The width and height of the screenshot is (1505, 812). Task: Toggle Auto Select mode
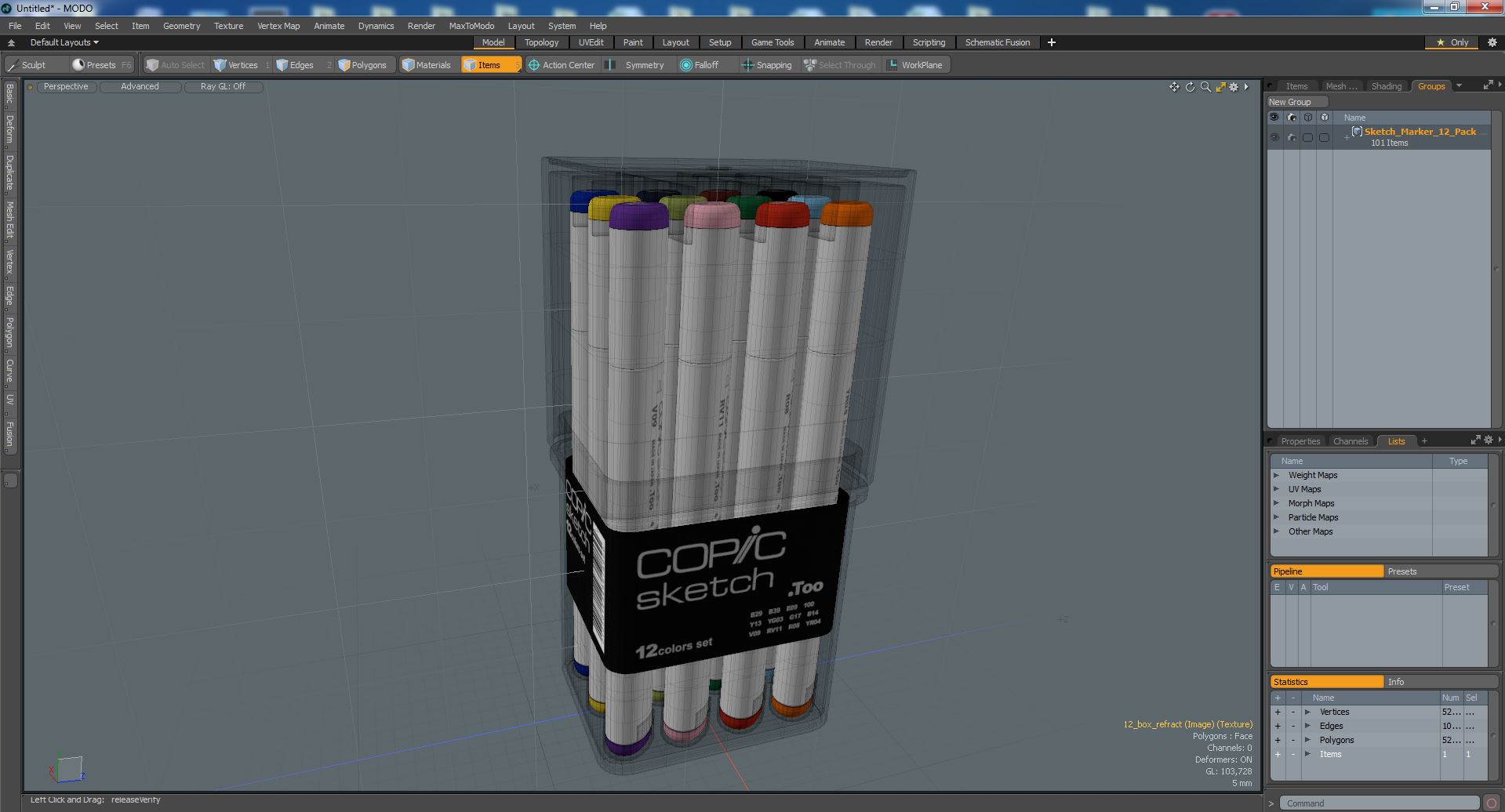176,65
